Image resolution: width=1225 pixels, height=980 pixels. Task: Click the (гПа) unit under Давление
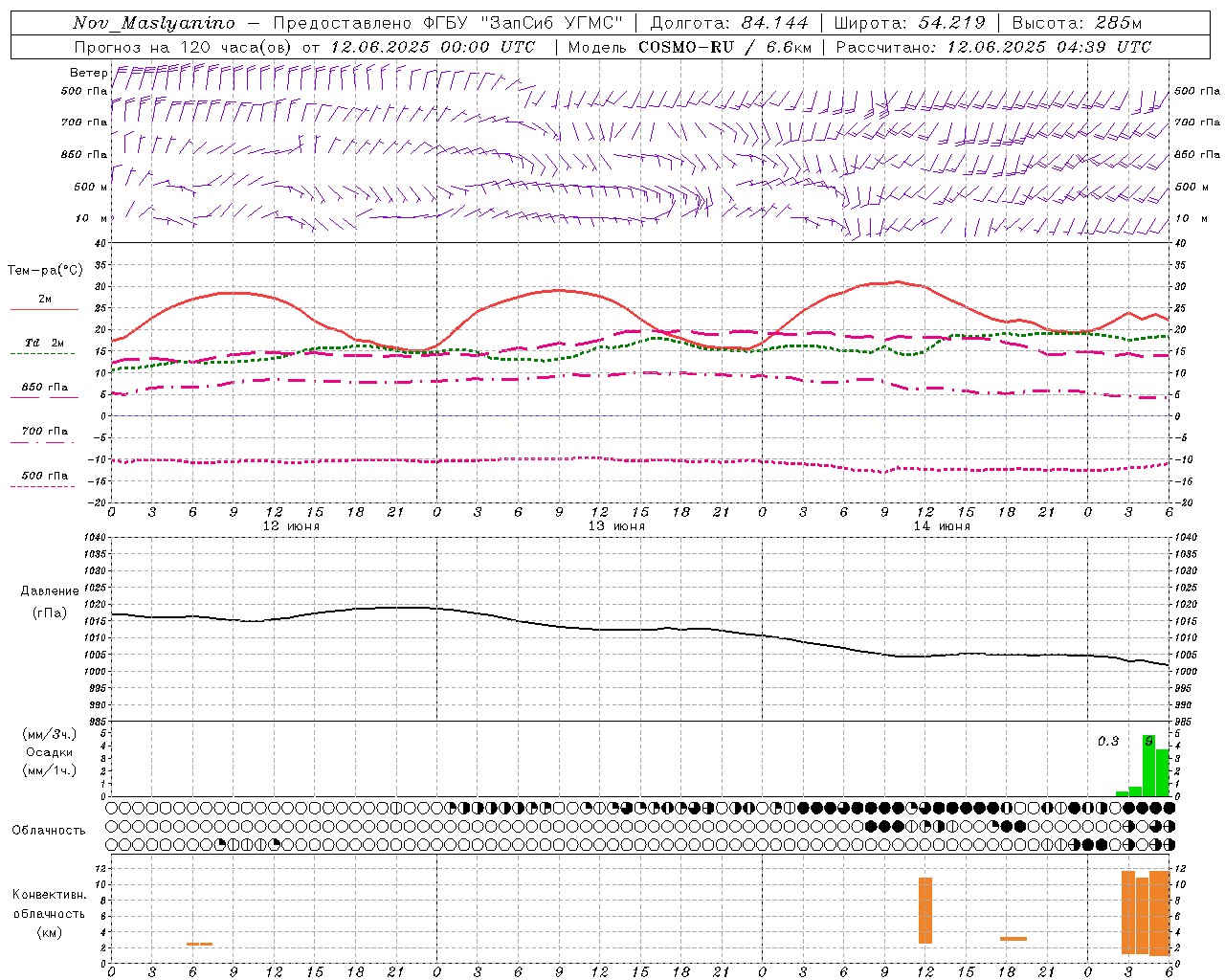point(50,612)
